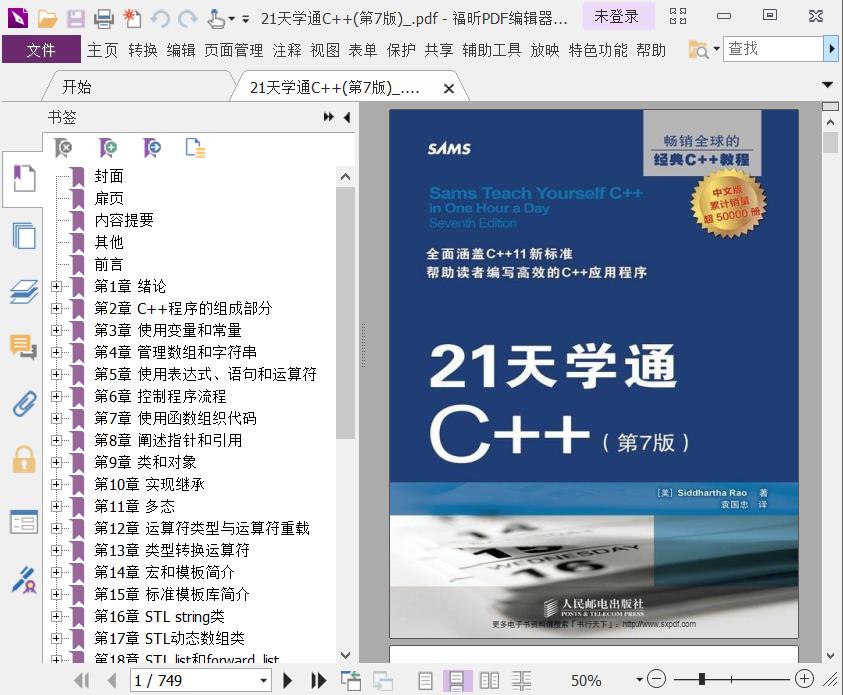Zoom out with the minus button
843x695 pixels.
tap(656, 679)
